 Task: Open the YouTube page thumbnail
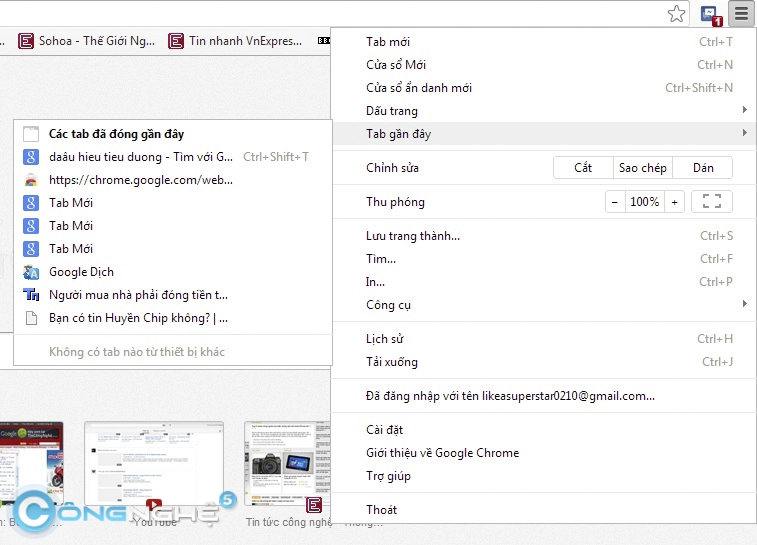[154, 464]
